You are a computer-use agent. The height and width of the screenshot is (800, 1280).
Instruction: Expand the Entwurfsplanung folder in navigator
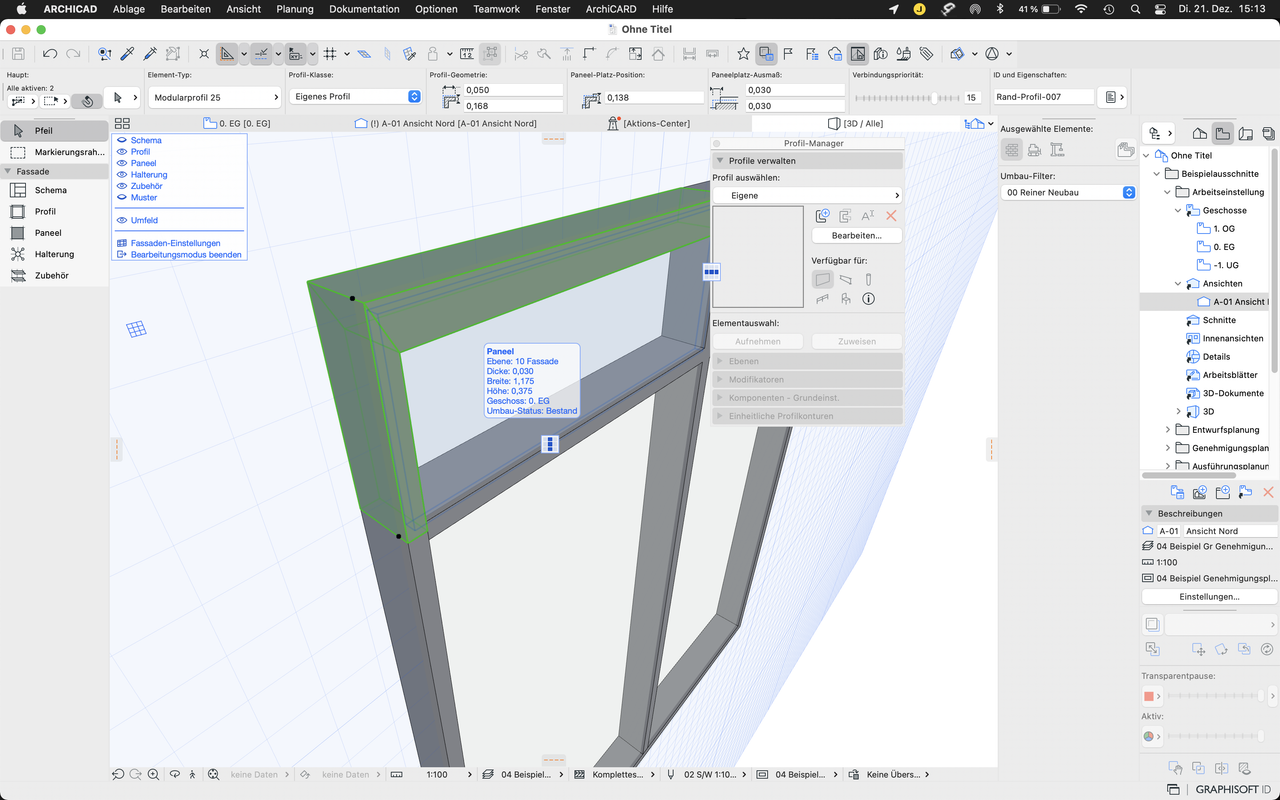pos(1168,430)
